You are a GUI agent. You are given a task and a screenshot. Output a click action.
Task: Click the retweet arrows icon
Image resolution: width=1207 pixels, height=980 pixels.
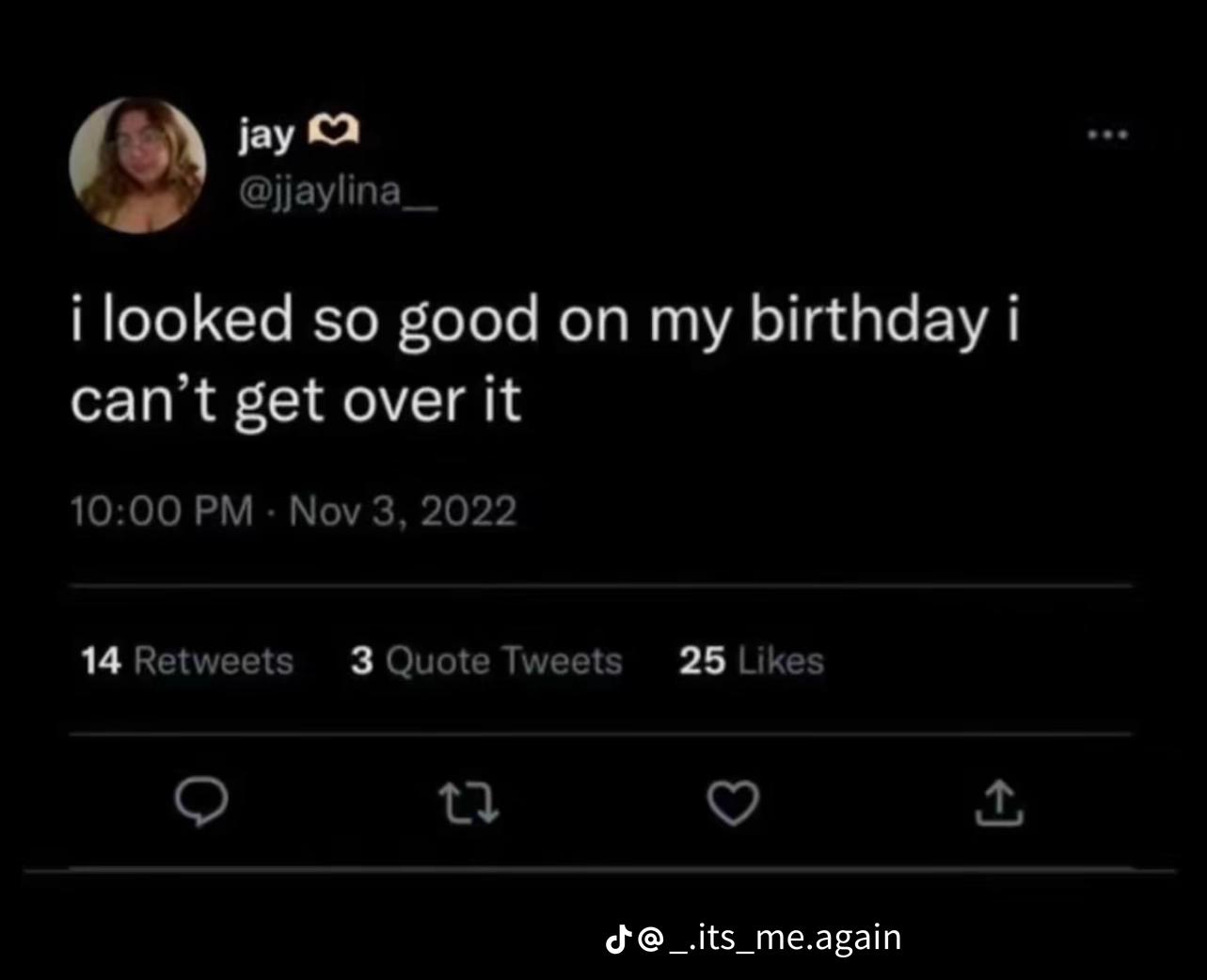[x=469, y=805]
